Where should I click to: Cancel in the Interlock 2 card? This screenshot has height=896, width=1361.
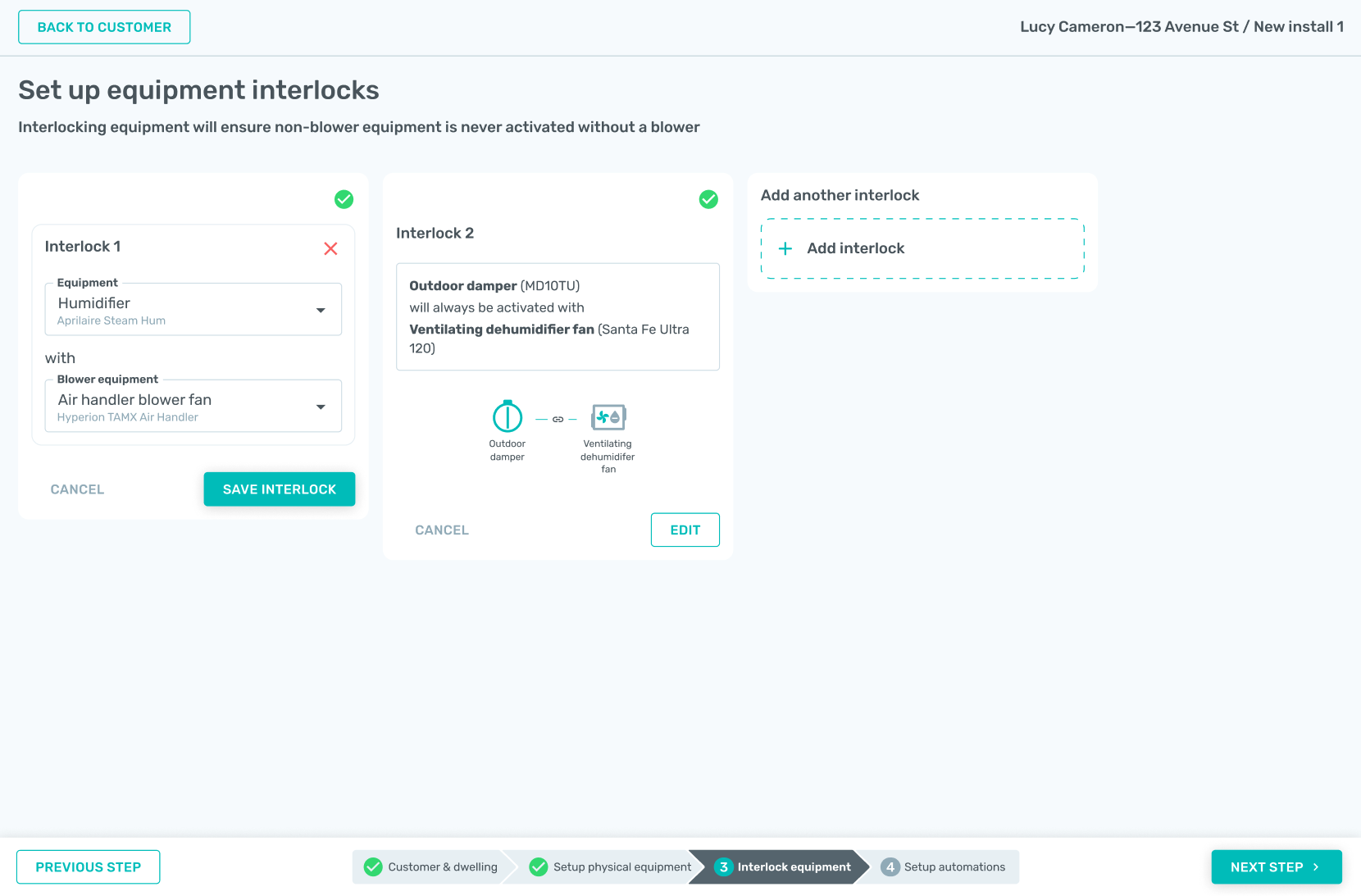click(442, 530)
